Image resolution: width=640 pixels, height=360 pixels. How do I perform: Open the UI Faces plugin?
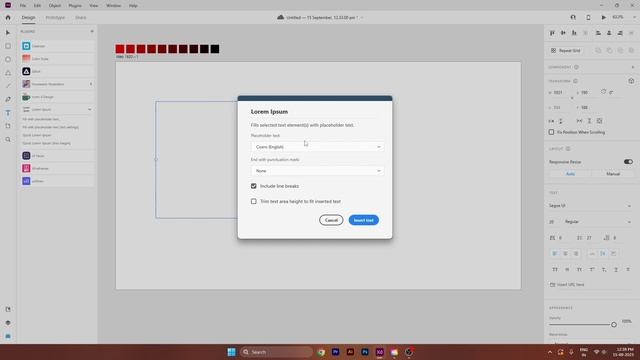click(57, 156)
